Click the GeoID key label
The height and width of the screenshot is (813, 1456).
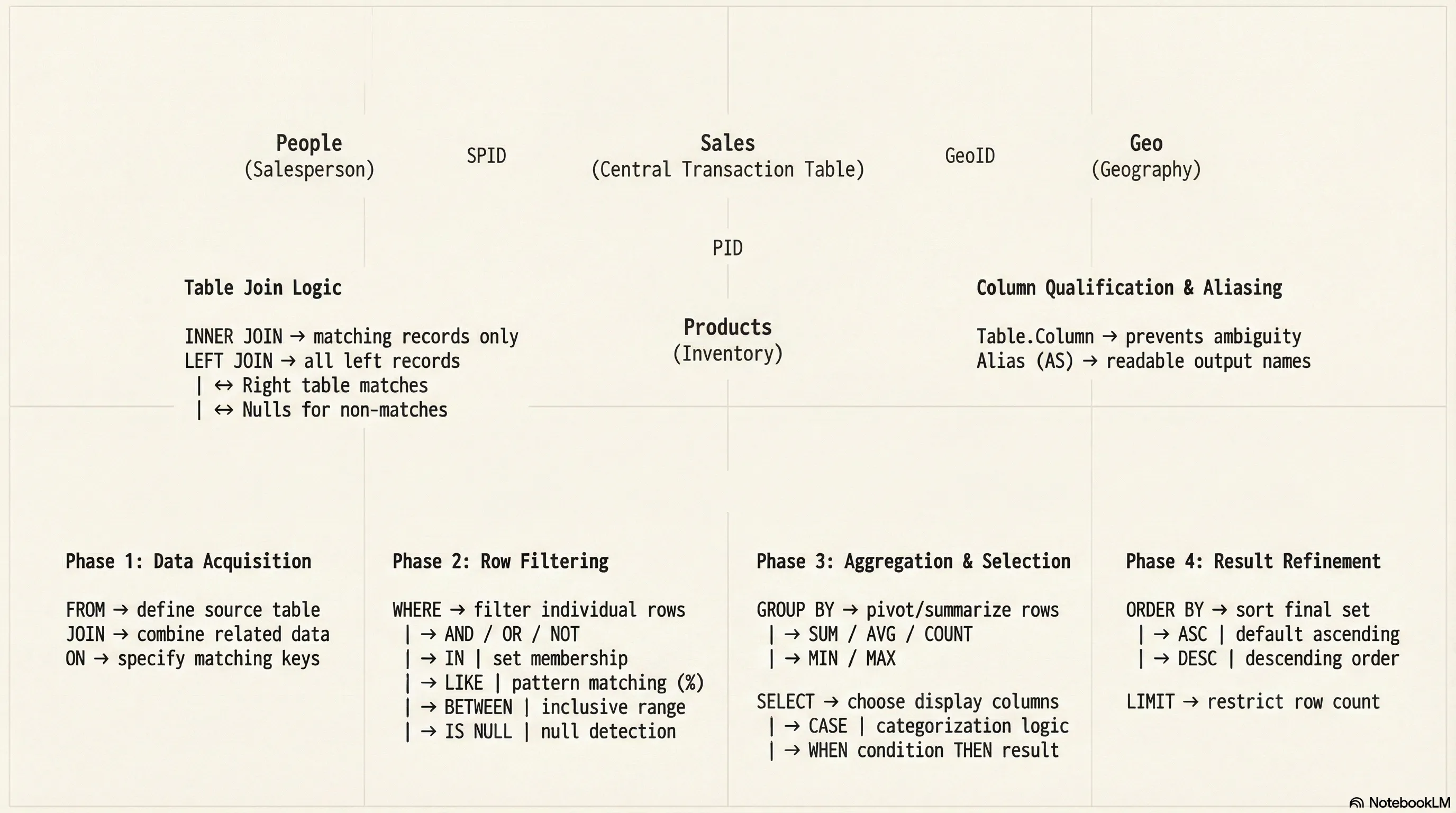(969, 156)
